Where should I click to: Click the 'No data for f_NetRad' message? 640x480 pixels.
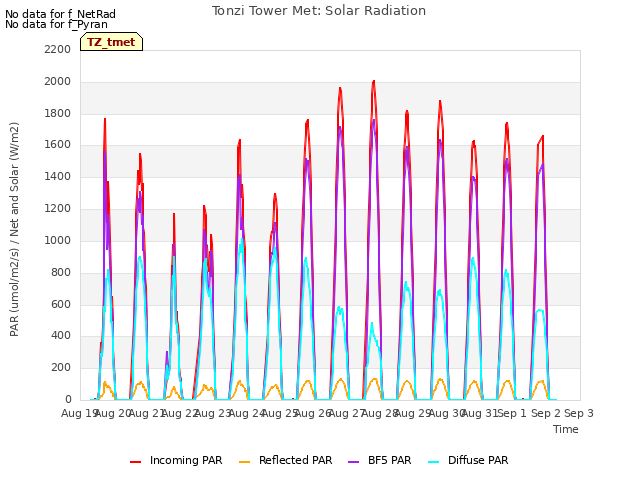point(60,14)
